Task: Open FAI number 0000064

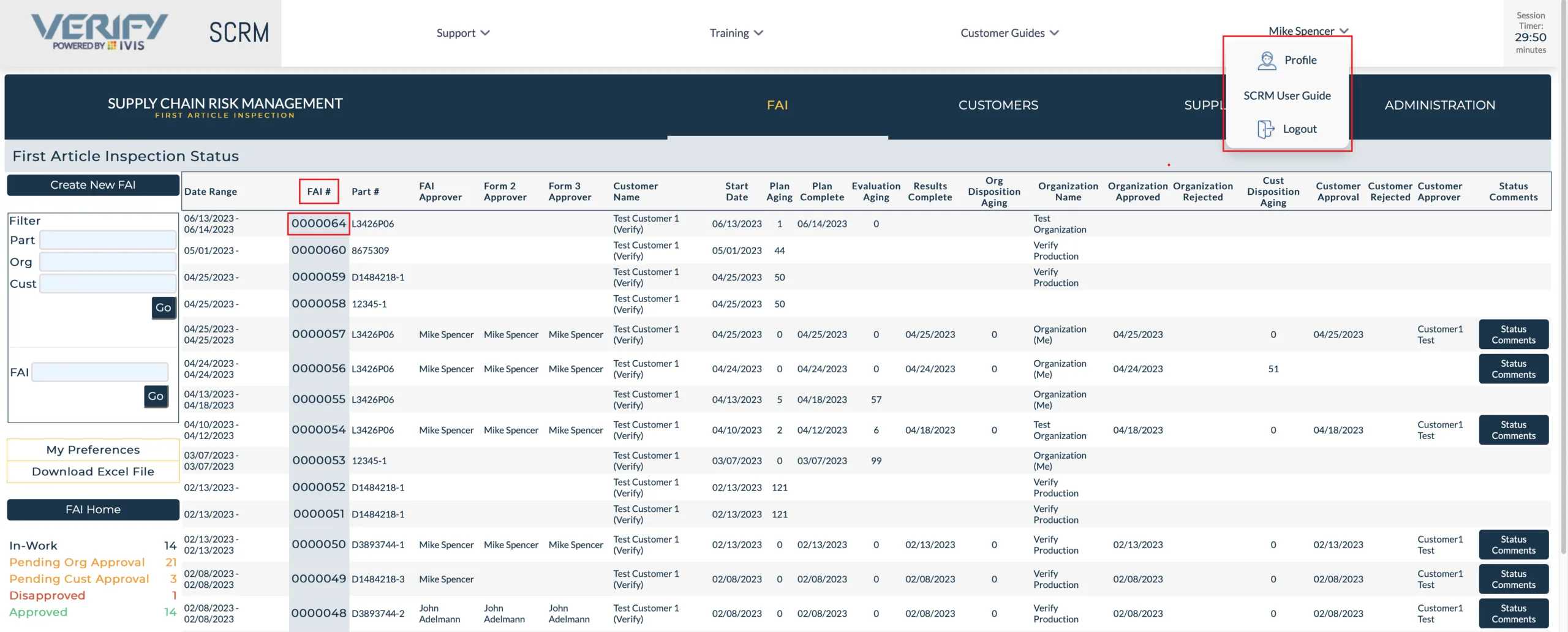Action: click(x=318, y=224)
